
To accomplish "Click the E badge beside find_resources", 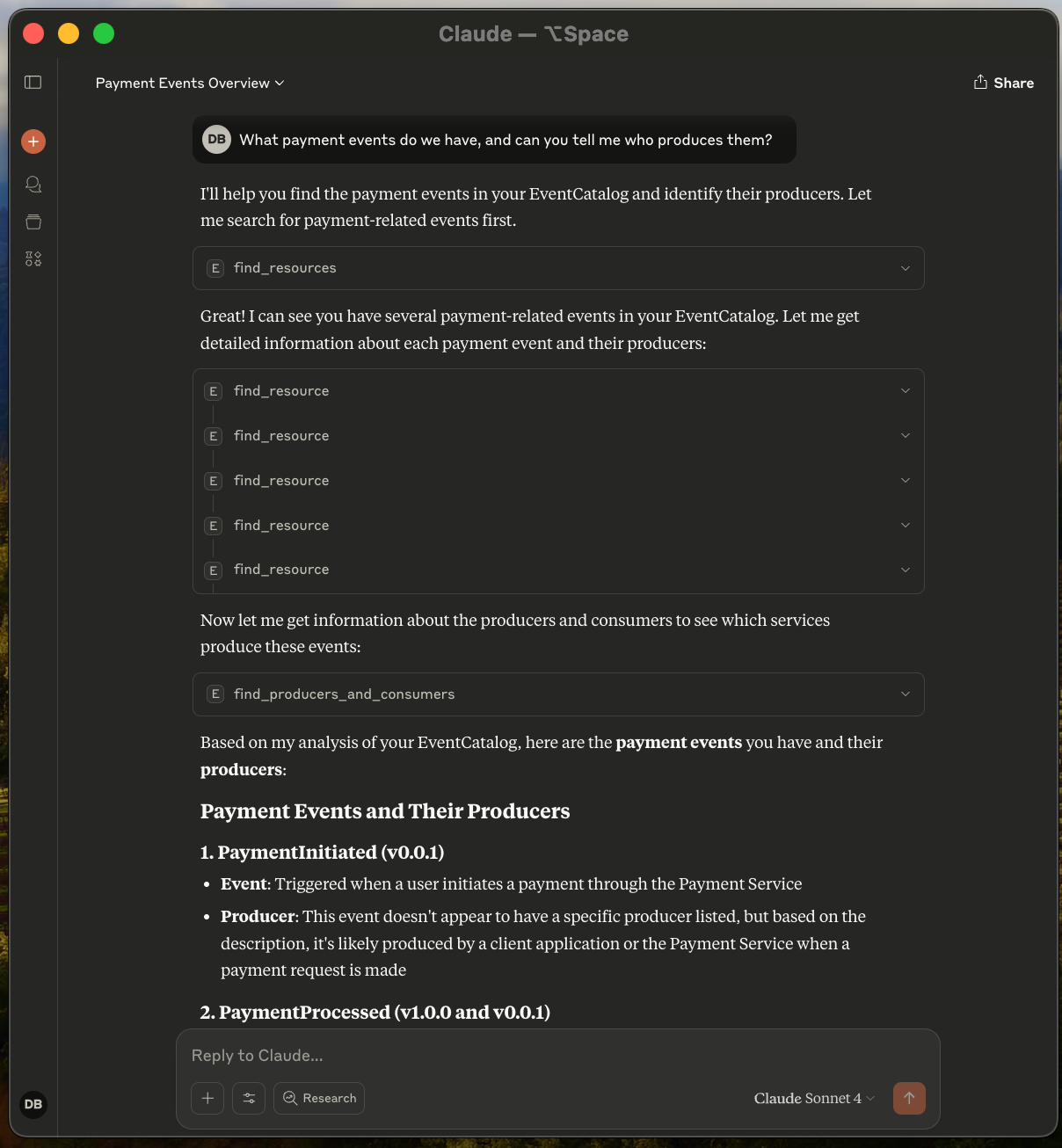I will tap(215, 268).
